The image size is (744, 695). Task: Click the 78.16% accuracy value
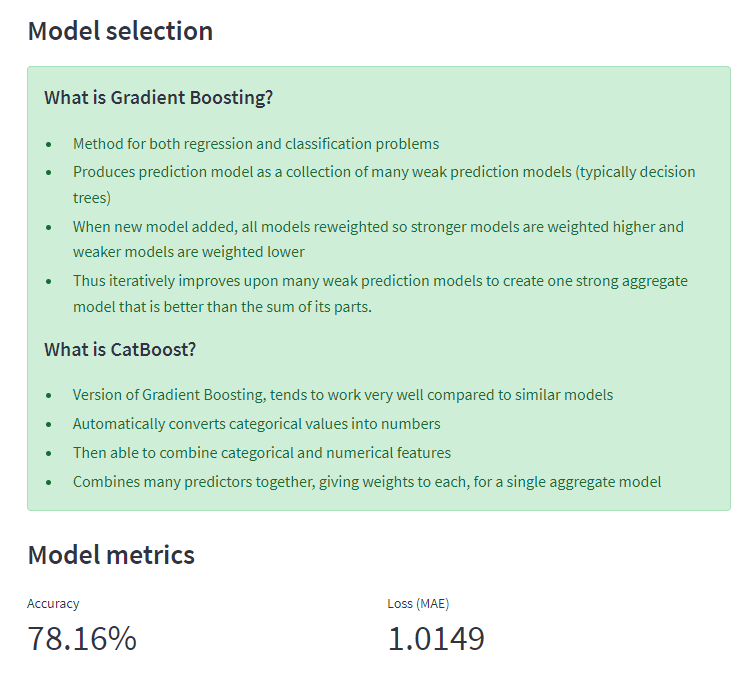[82, 639]
